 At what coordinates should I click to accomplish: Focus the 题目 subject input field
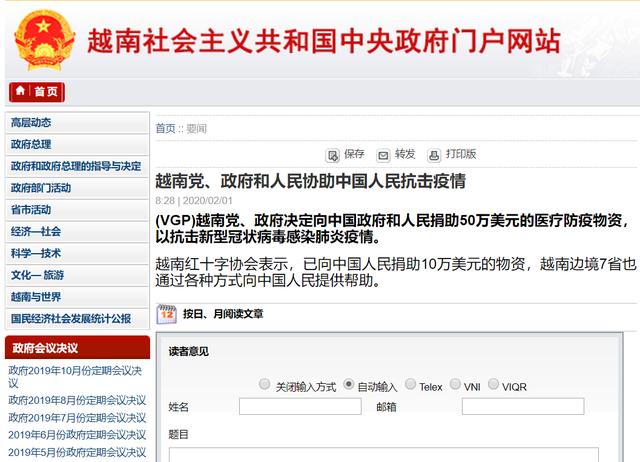(384, 455)
